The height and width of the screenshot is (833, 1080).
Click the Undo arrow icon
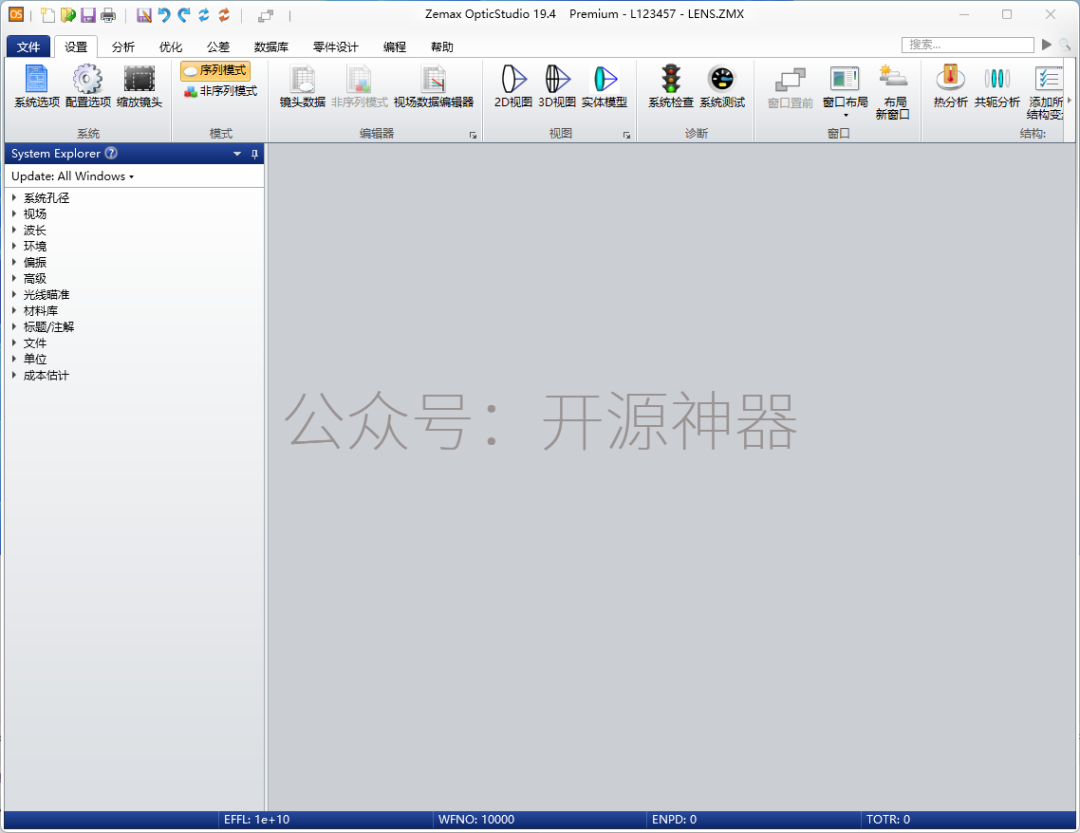point(164,14)
